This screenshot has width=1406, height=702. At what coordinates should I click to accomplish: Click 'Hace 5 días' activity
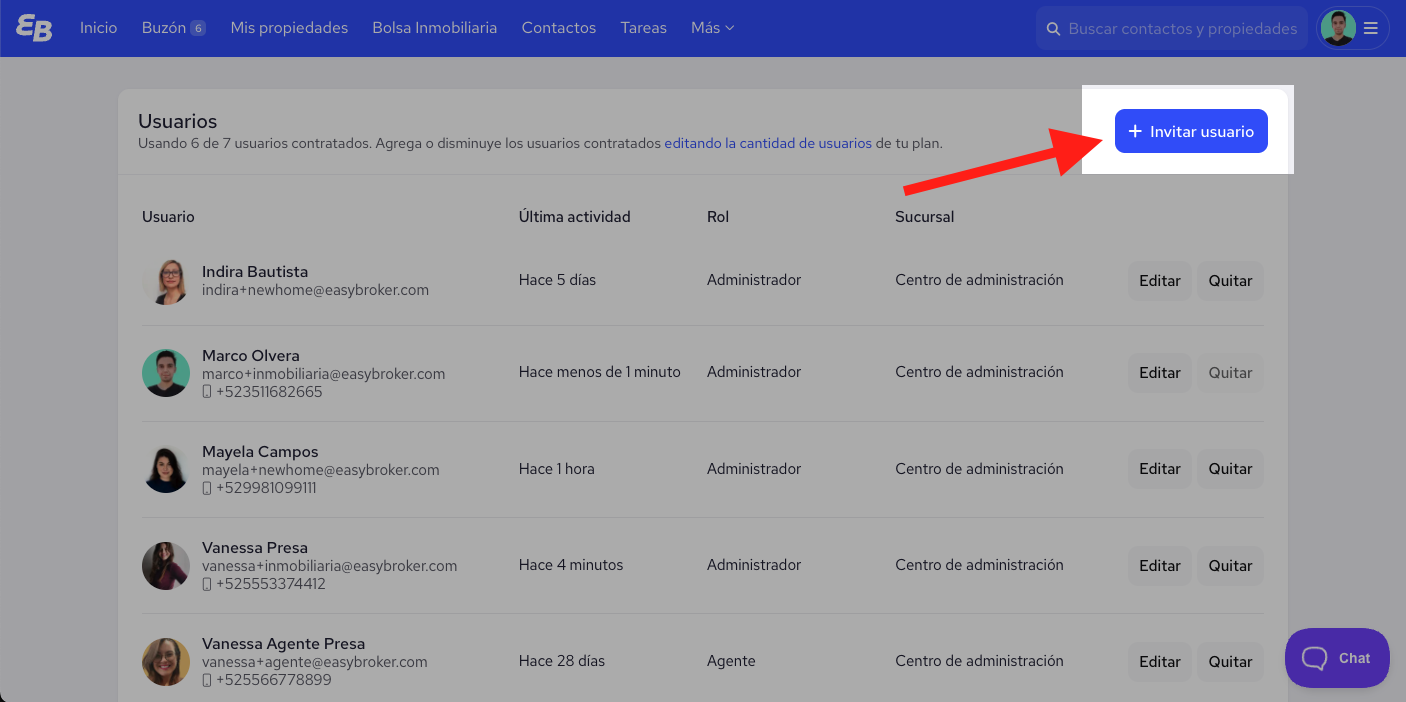pos(557,280)
